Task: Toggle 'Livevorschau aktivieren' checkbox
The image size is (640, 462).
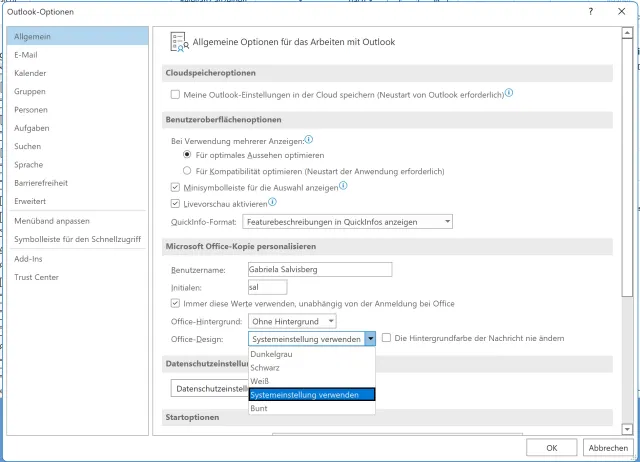Action: pos(176,203)
